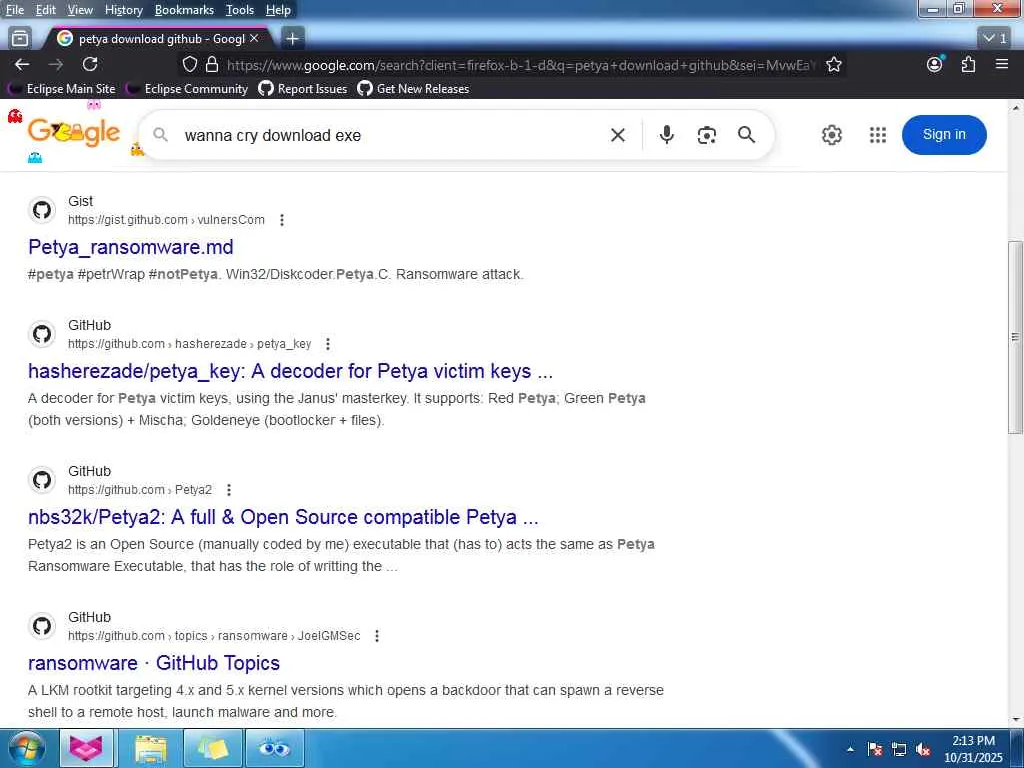Open nbs32k/Petya2 result link
Image resolution: width=1024 pixels, height=768 pixels.
[x=283, y=517]
